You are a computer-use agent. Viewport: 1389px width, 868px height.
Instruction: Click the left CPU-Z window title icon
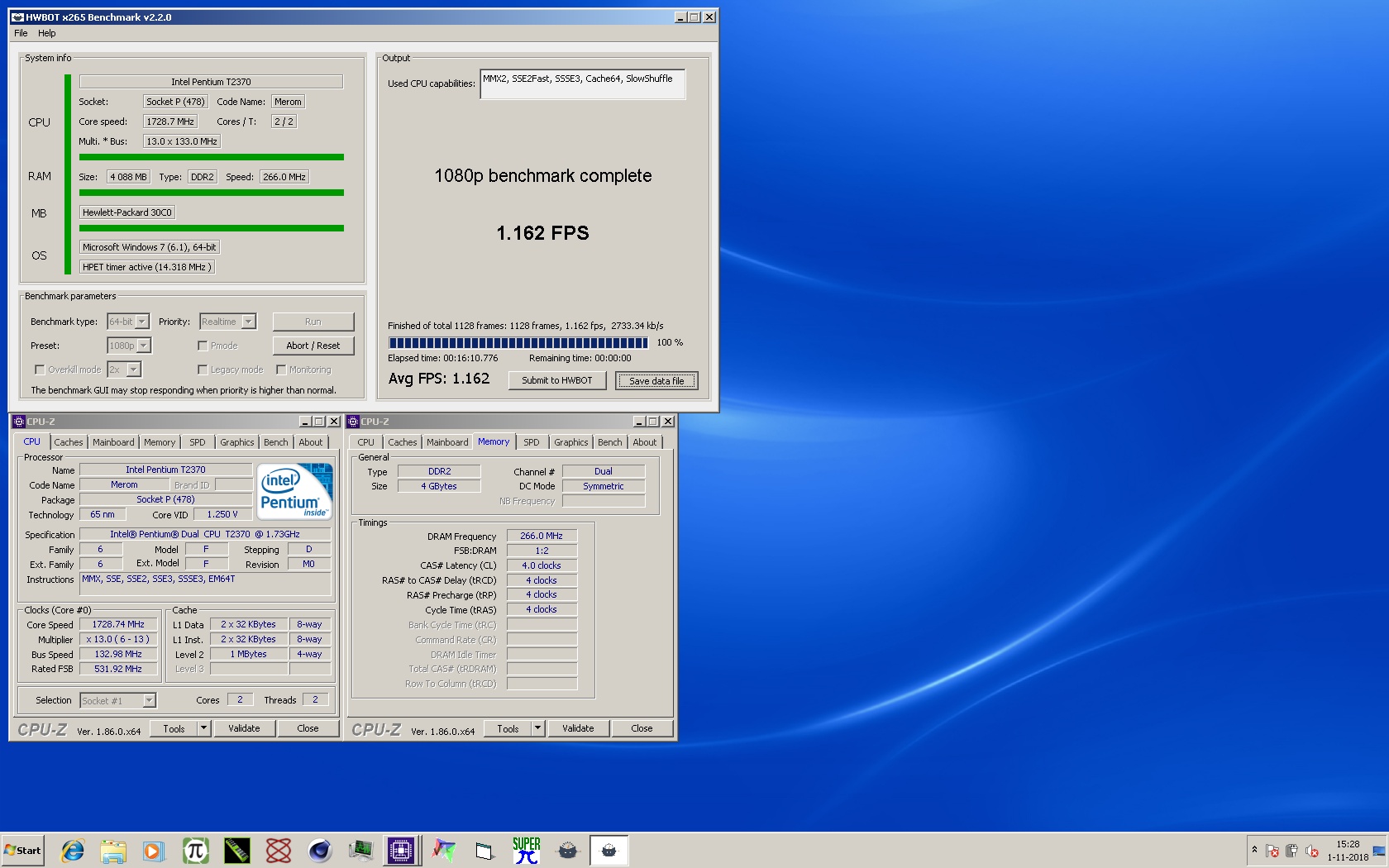coord(18,422)
